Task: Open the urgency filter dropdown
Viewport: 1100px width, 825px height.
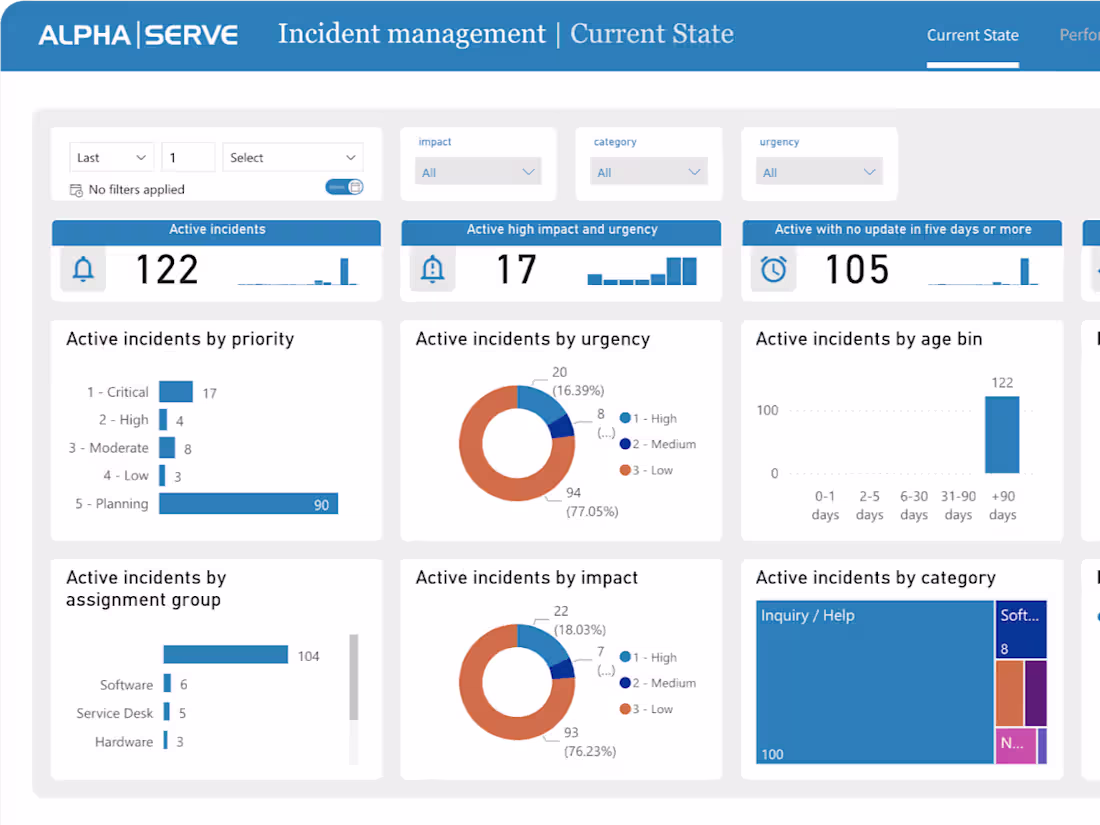Action: 819,171
